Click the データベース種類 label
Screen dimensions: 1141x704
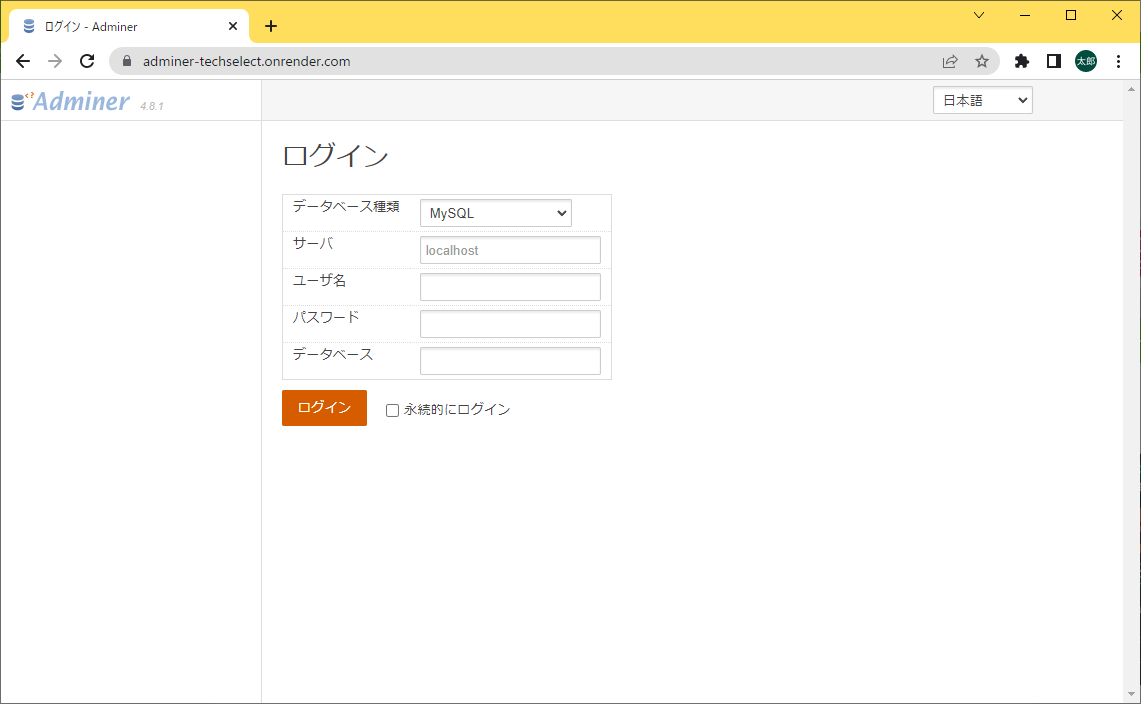pos(346,207)
